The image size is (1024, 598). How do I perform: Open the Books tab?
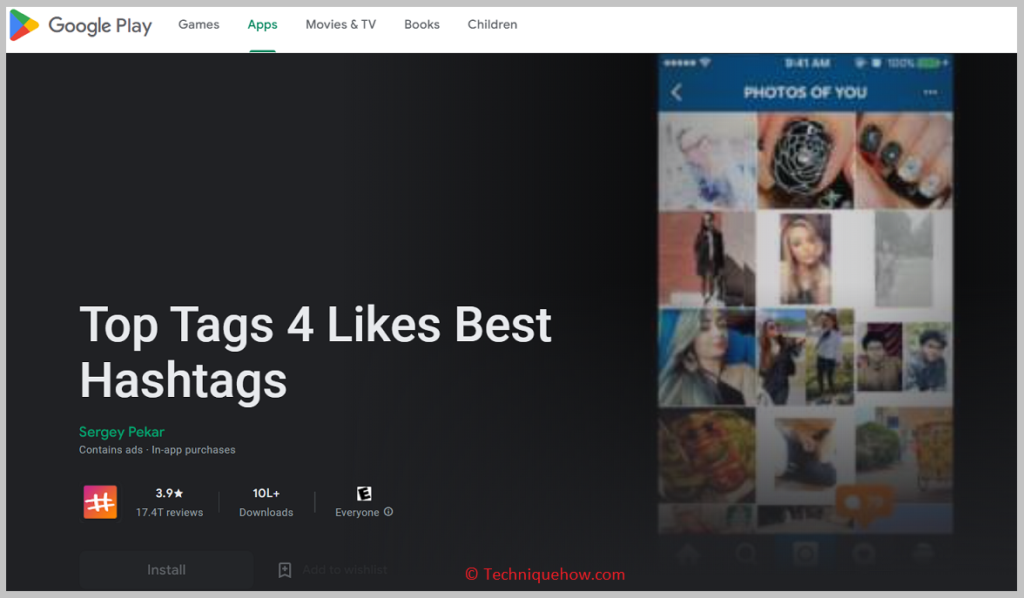coord(422,25)
